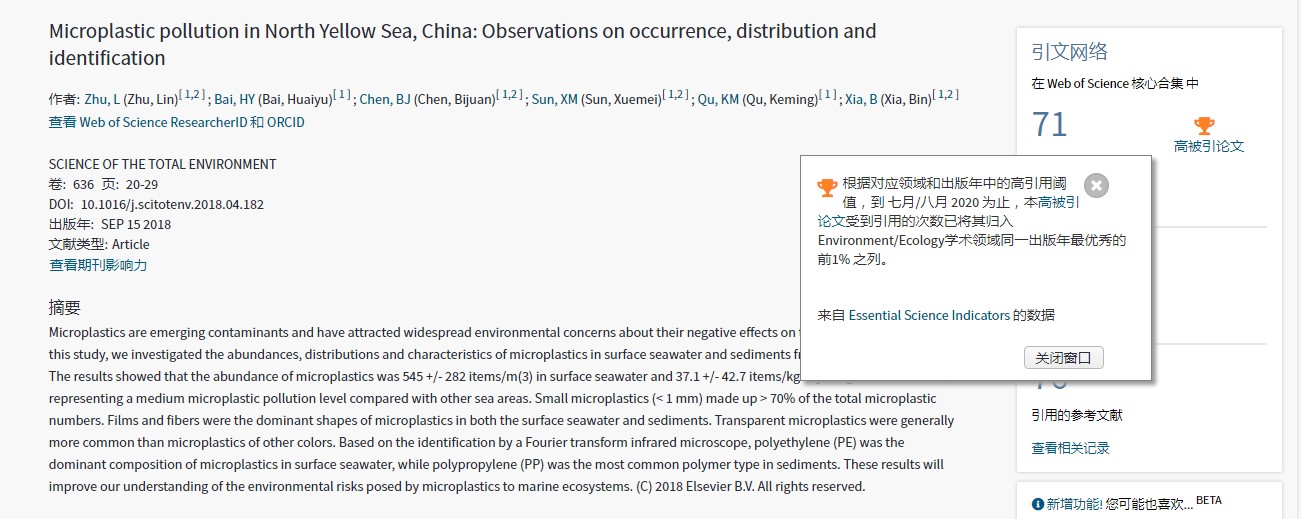This screenshot has height=519, width=1301.
Task: Click affiliation superscript [1] after Bai Huaiyu
Action: pos(342,95)
